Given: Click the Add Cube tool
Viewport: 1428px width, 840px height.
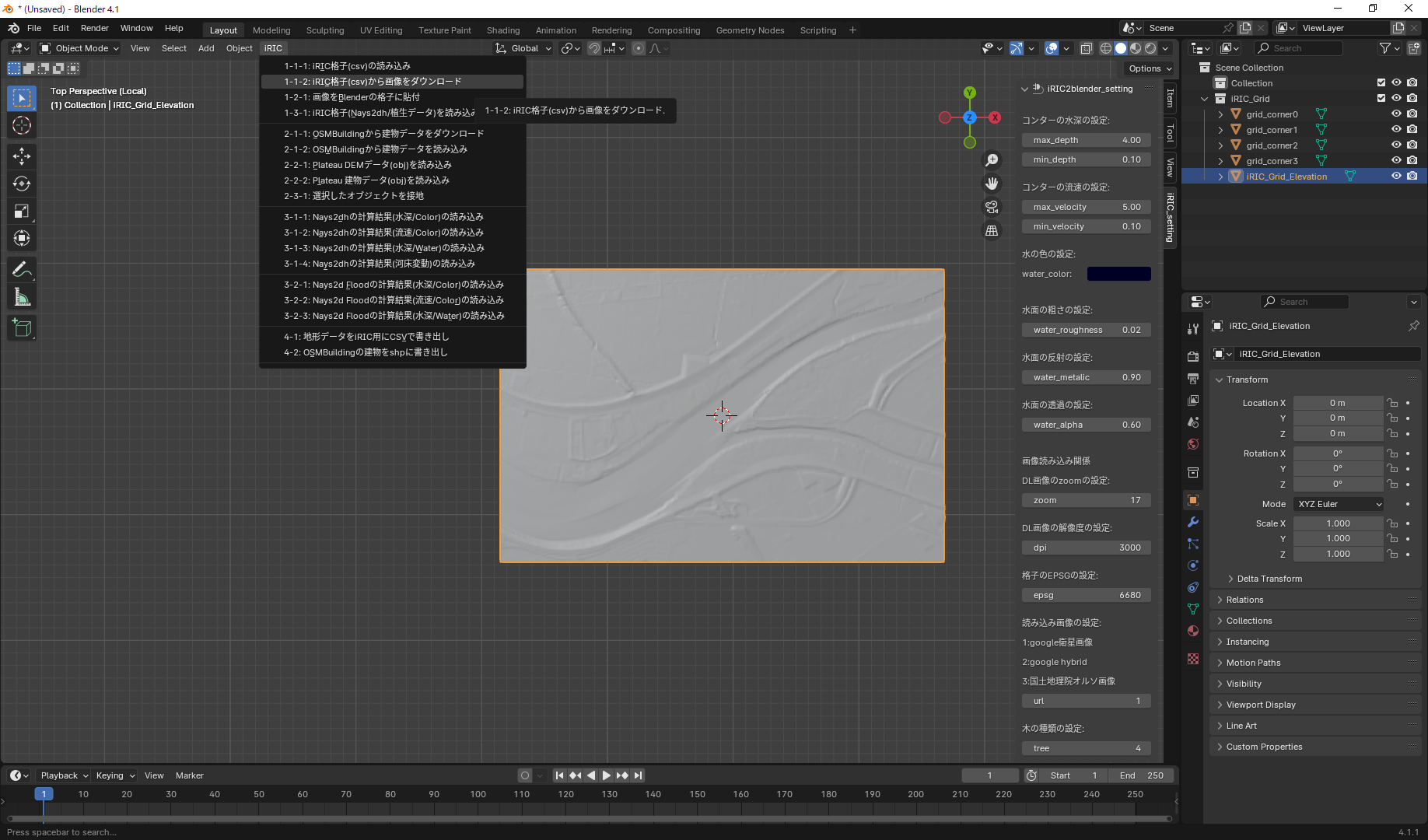Looking at the screenshot, I should tap(22, 328).
